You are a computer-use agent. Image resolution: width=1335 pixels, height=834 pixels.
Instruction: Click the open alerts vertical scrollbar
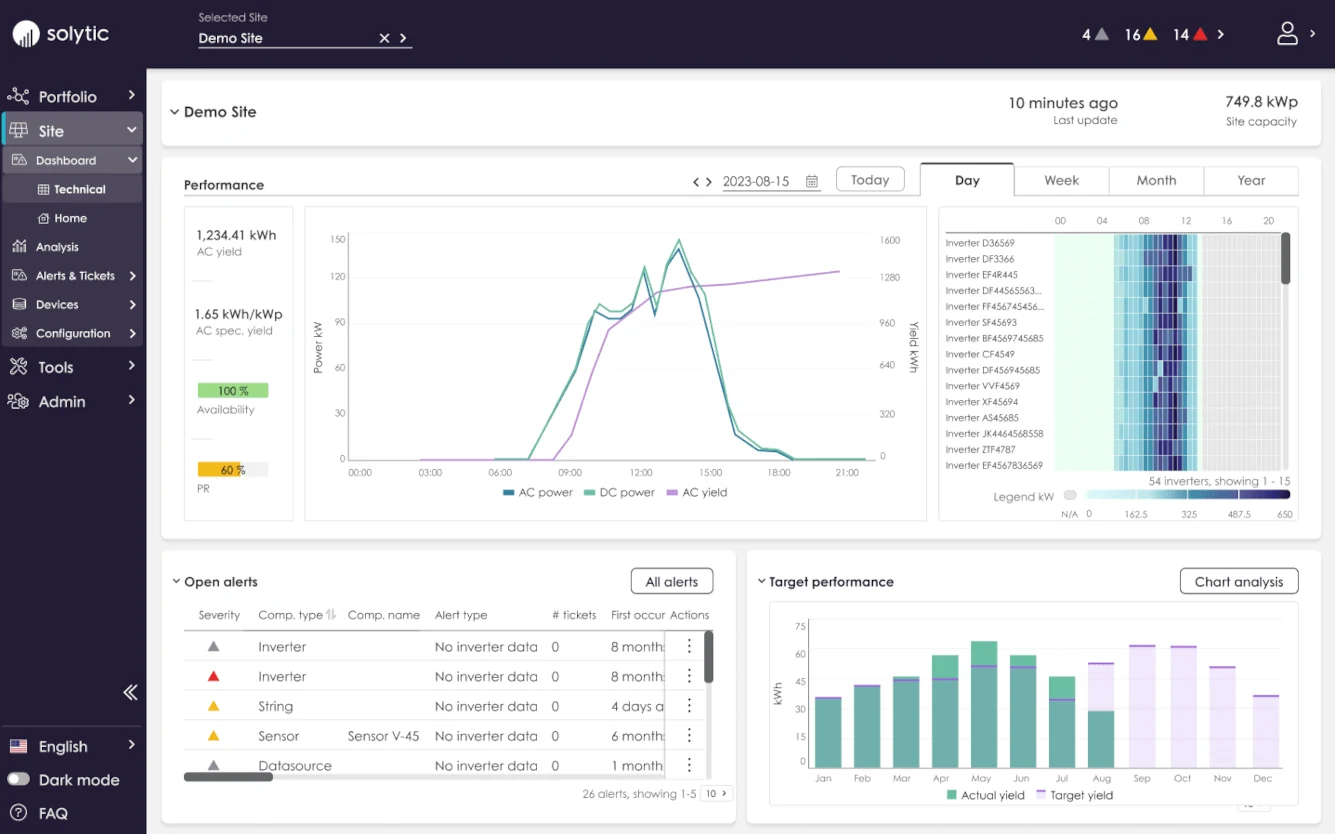pyautogui.click(x=709, y=657)
